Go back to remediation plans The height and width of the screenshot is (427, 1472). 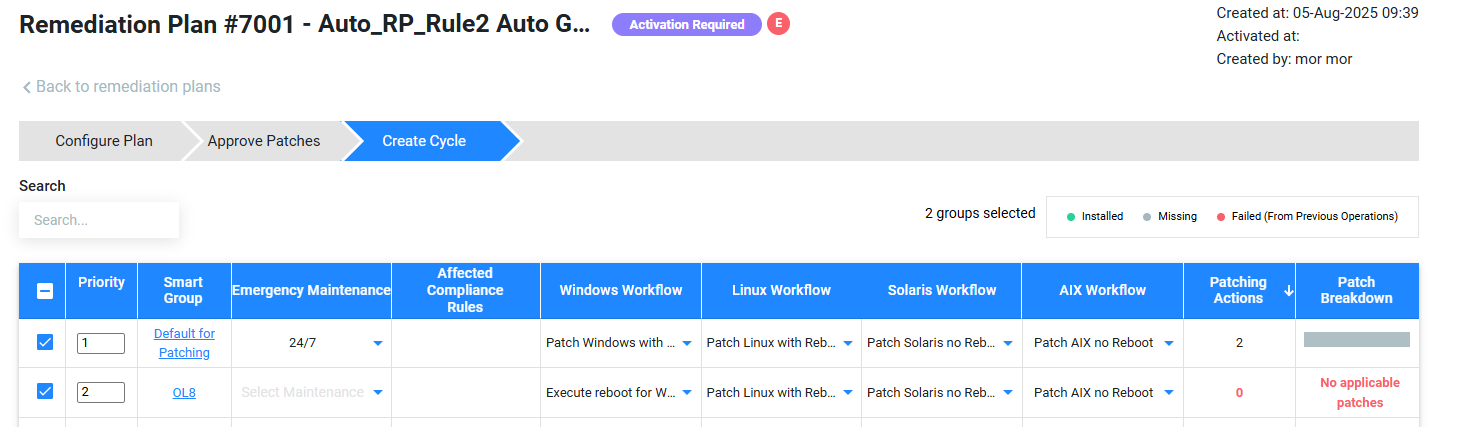point(121,87)
